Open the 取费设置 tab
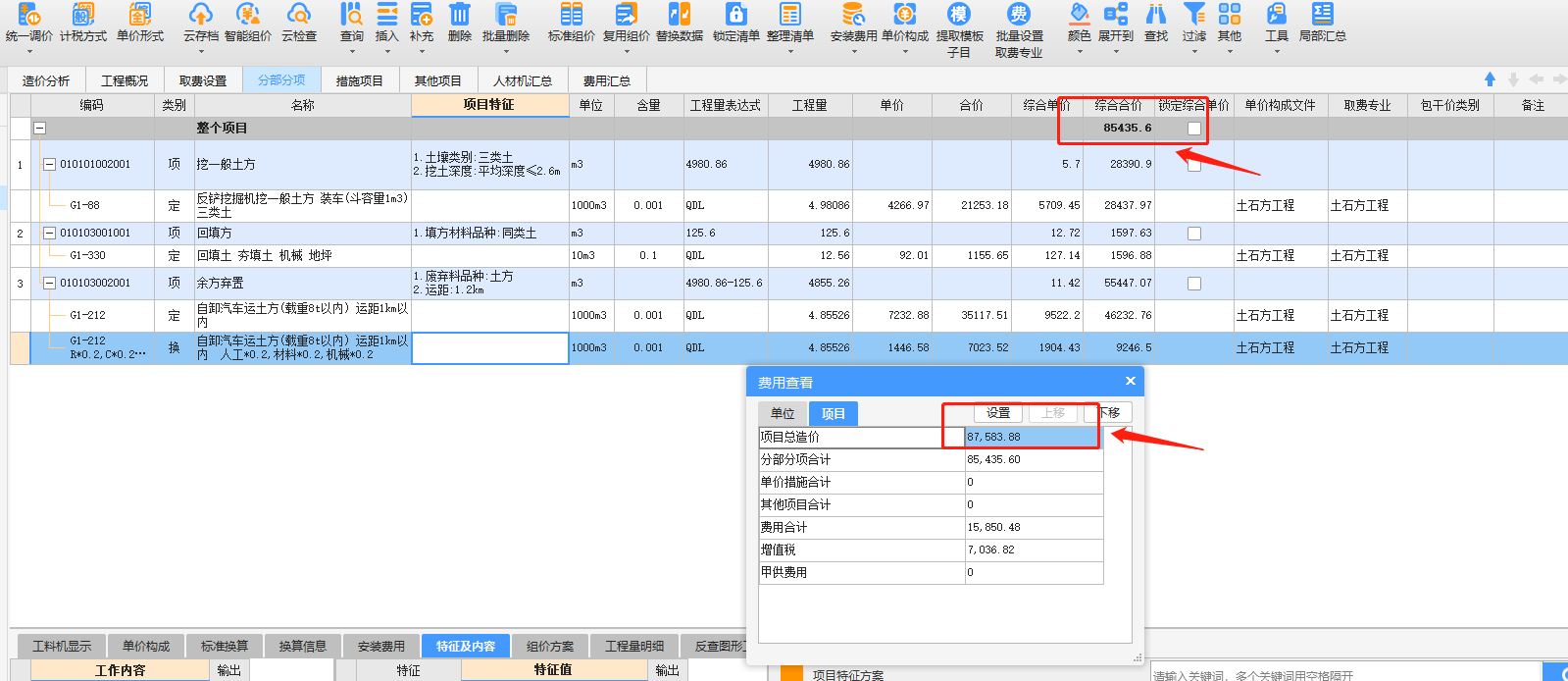 [x=203, y=80]
